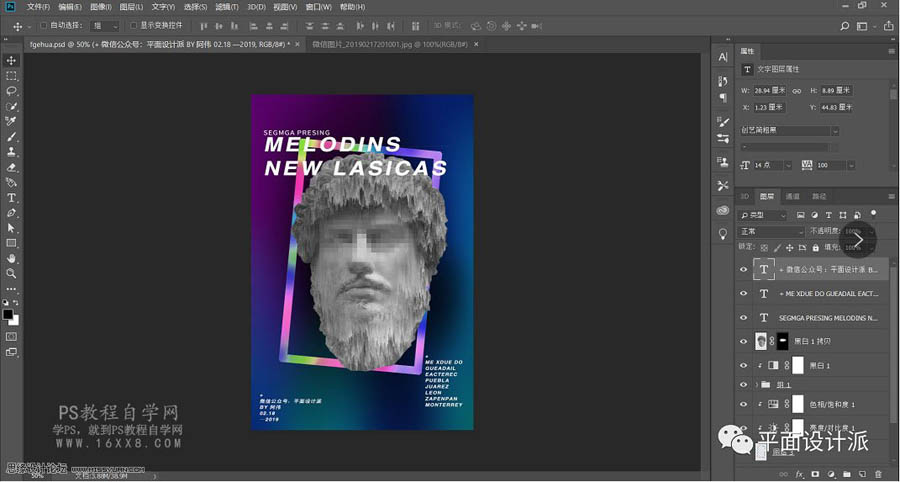Open the Learn lightbulb panel icon
This screenshot has width=900, height=482.
pyautogui.click(x=723, y=234)
